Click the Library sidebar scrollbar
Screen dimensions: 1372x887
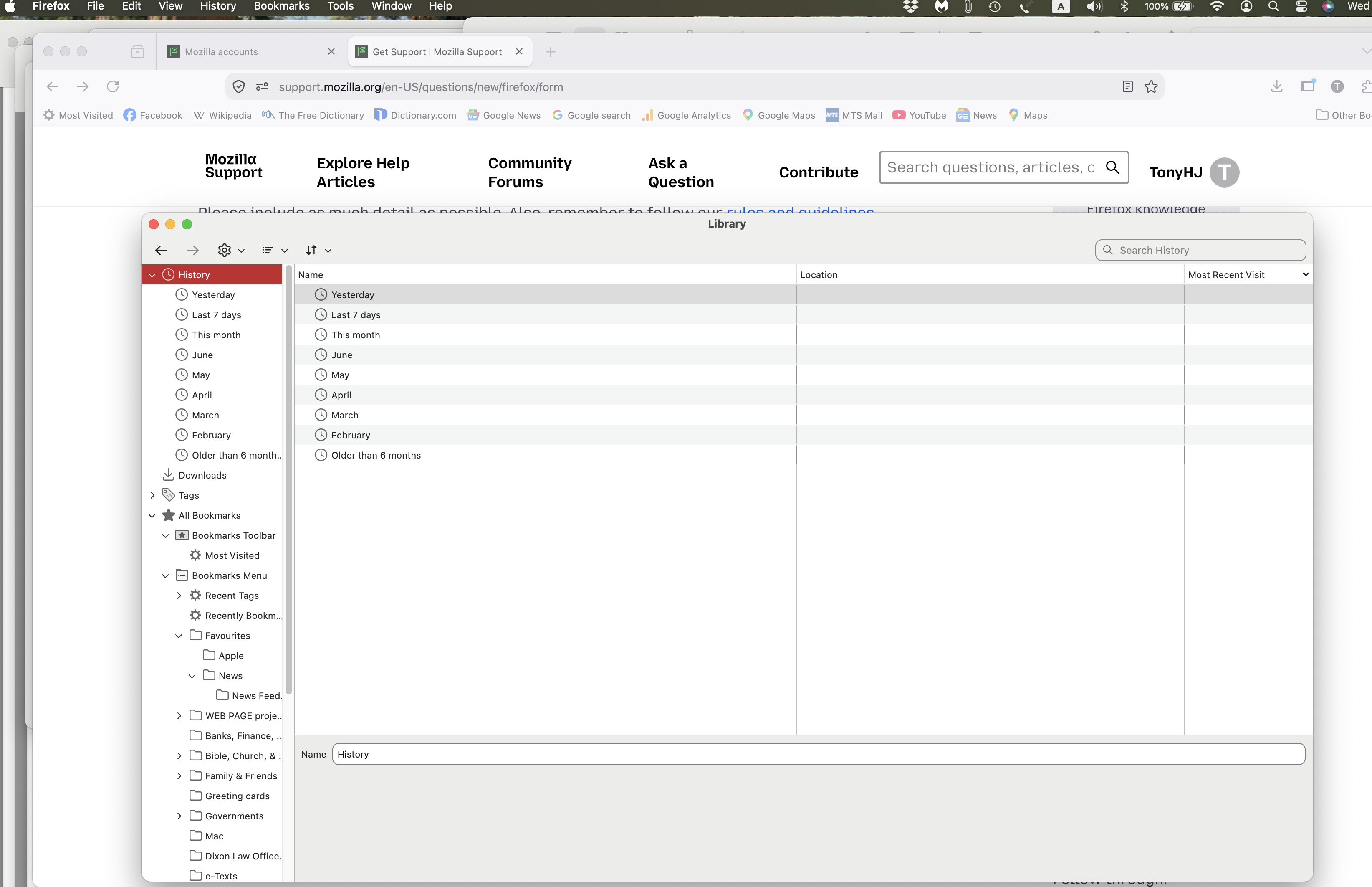(288, 479)
